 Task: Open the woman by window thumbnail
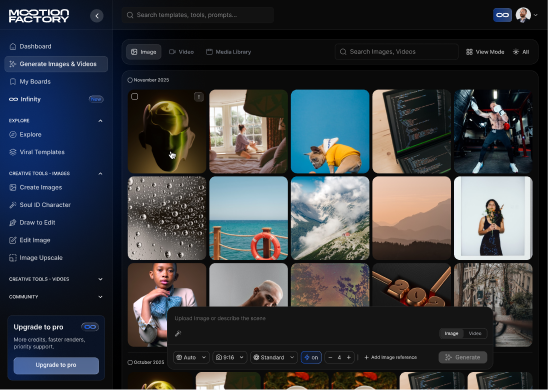(x=248, y=131)
